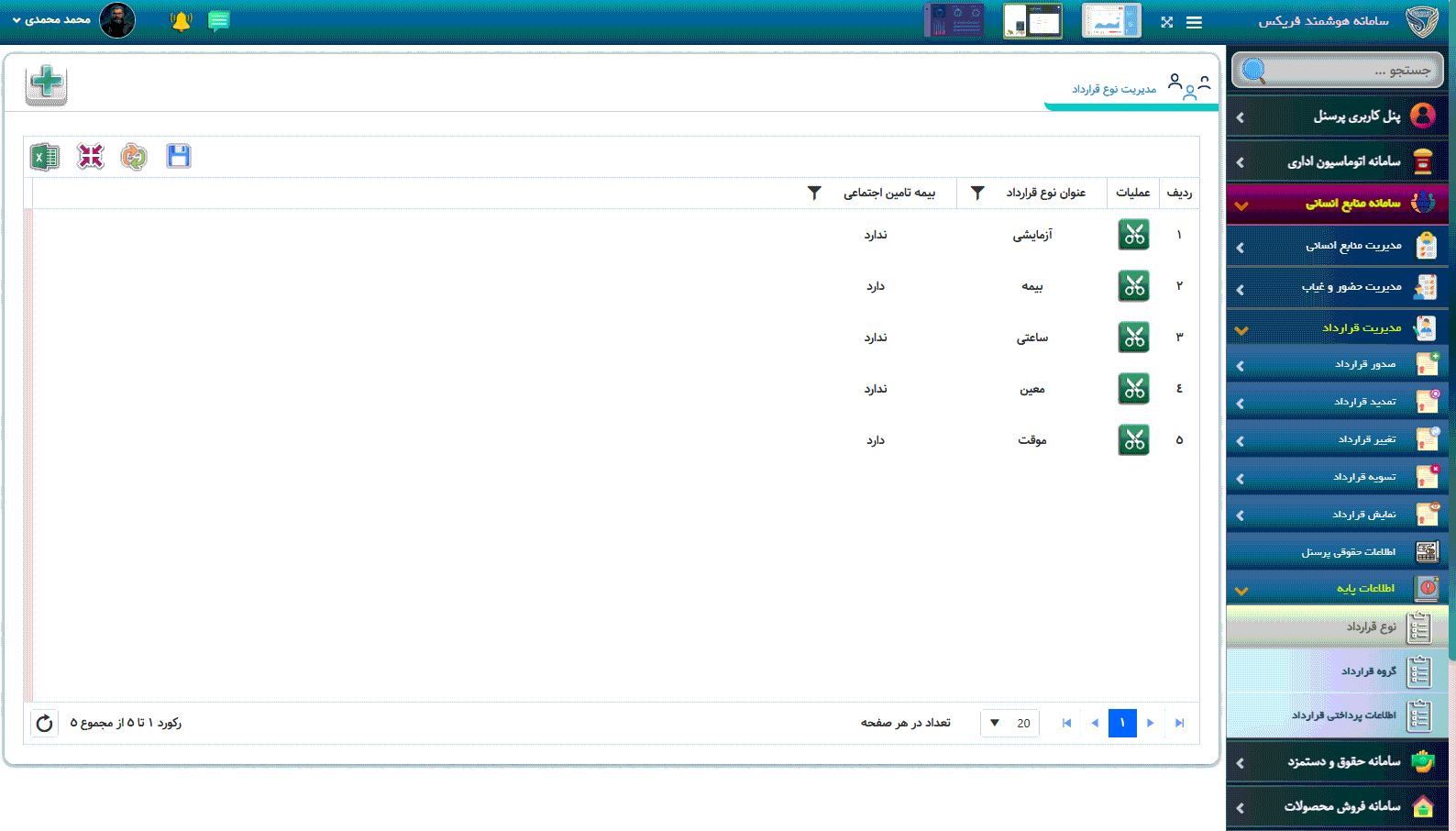Viewport: 1456px width, 831px height.
Task: Click the green plus add-new-record icon
Action: 46,84
